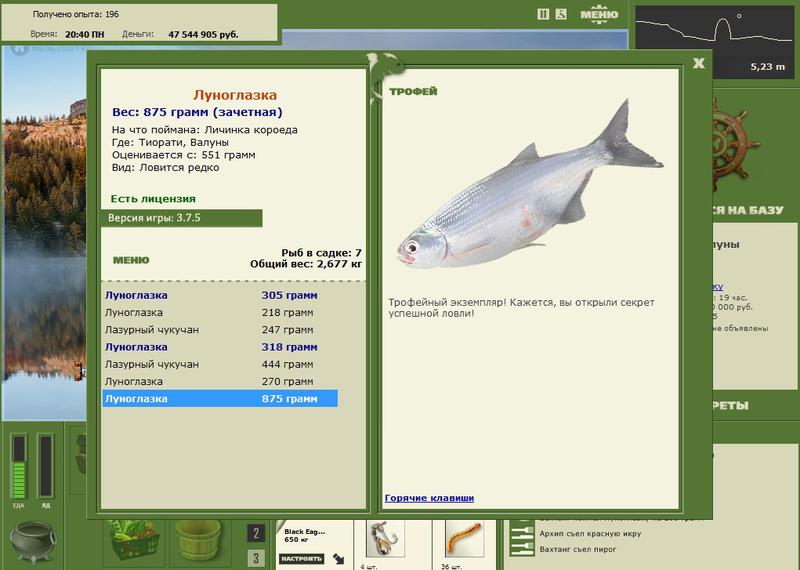Open the top МЕНЮ gear menu

click(x=599, y=14)
